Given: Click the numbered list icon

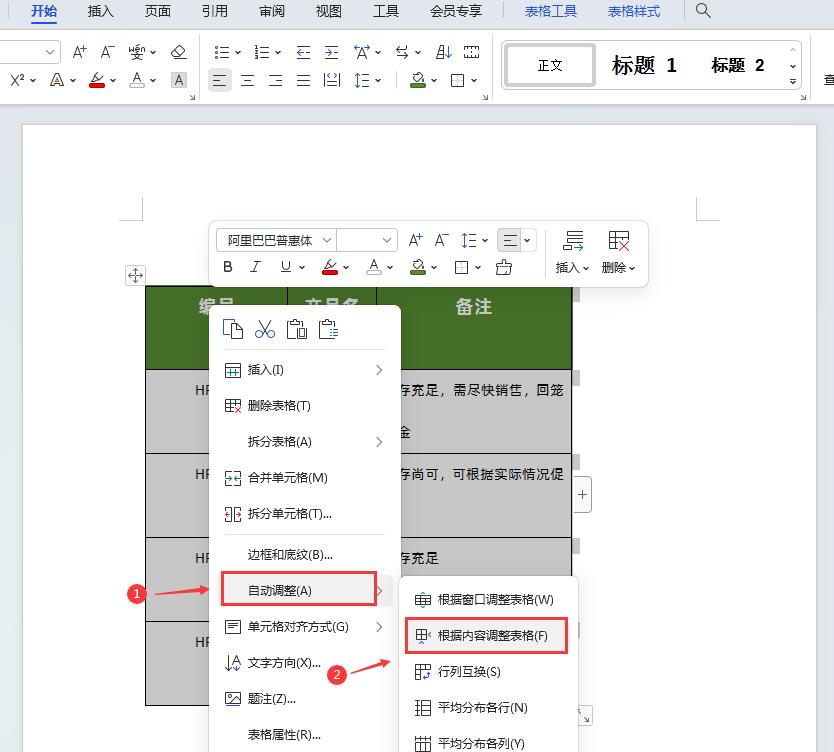Looking at the screenshot, I should coord(262,52).
